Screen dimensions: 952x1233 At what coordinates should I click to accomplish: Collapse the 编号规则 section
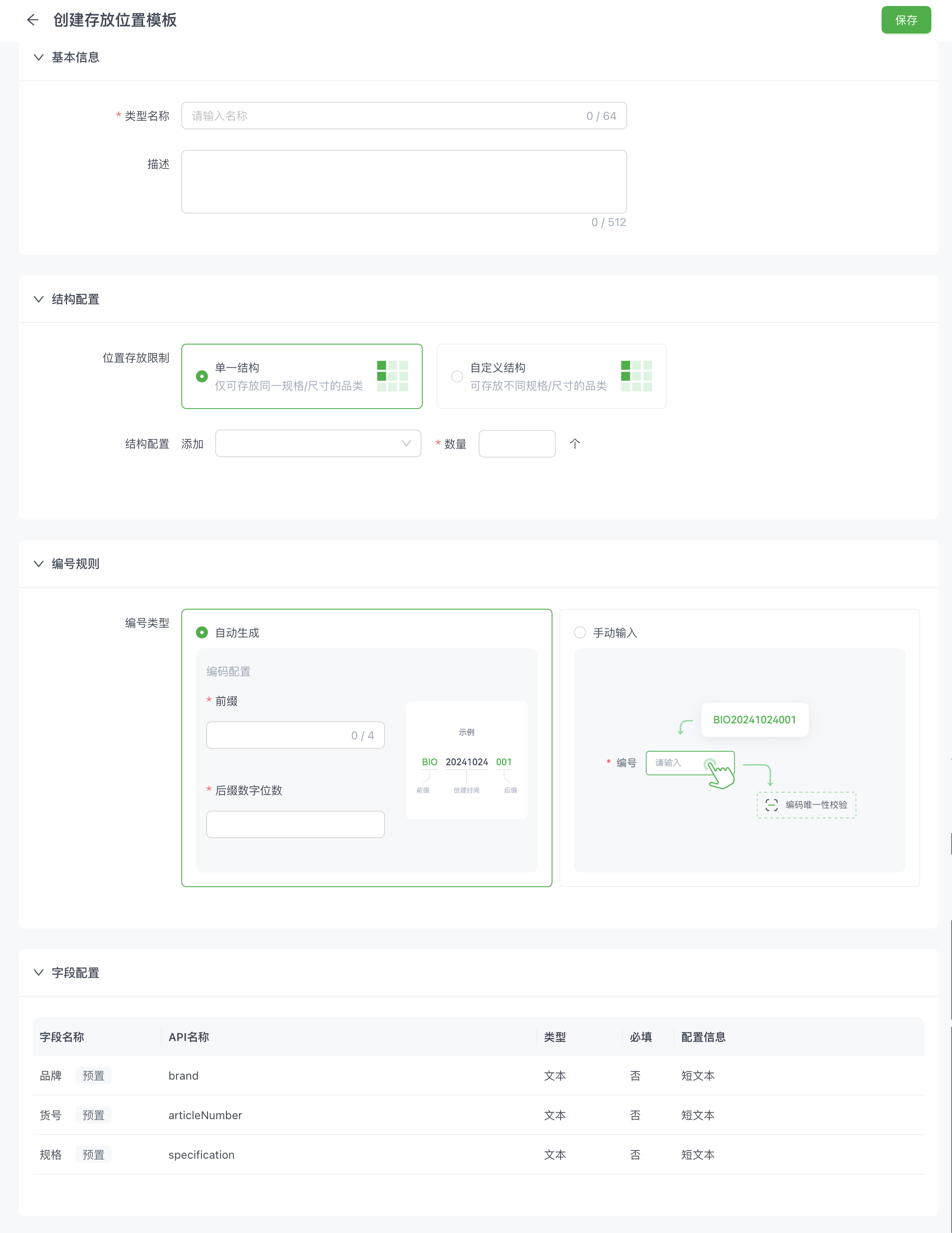(38, 564)
